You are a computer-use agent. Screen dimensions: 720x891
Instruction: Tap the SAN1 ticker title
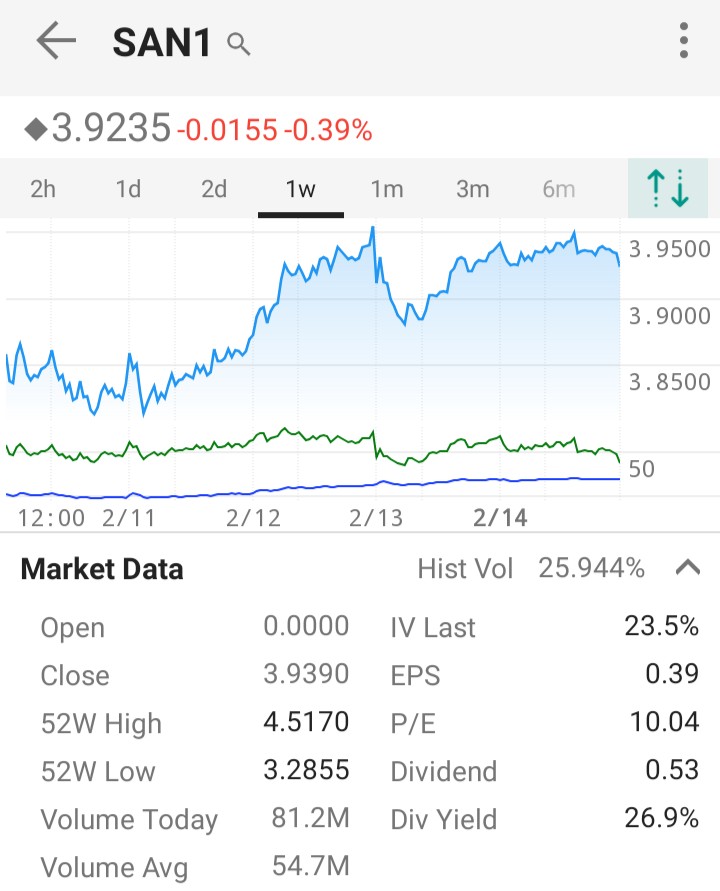click(x=161, y=43)
